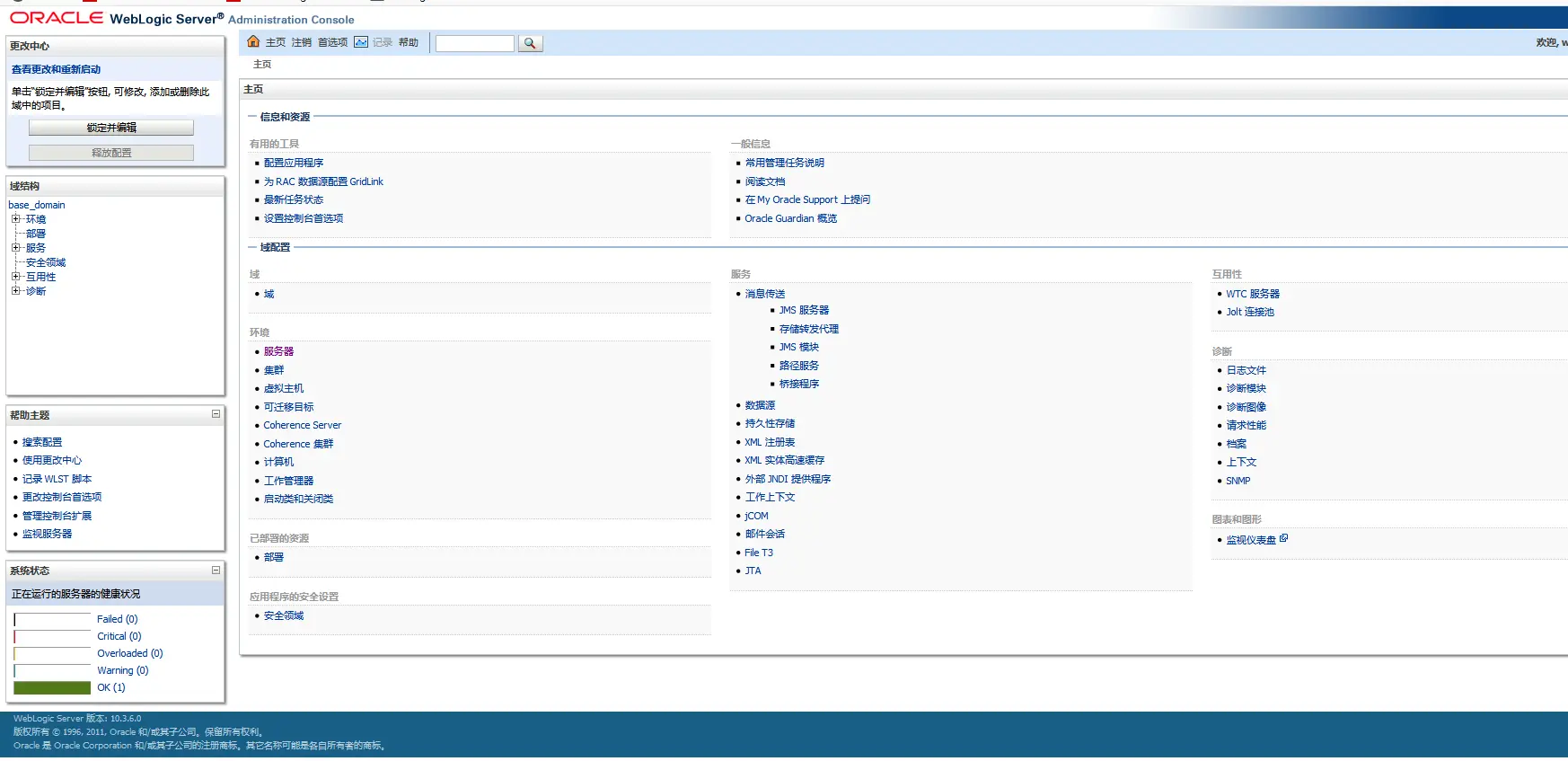Open the 消息传送 link
The image size is (1568, 761).
point(764,294)
